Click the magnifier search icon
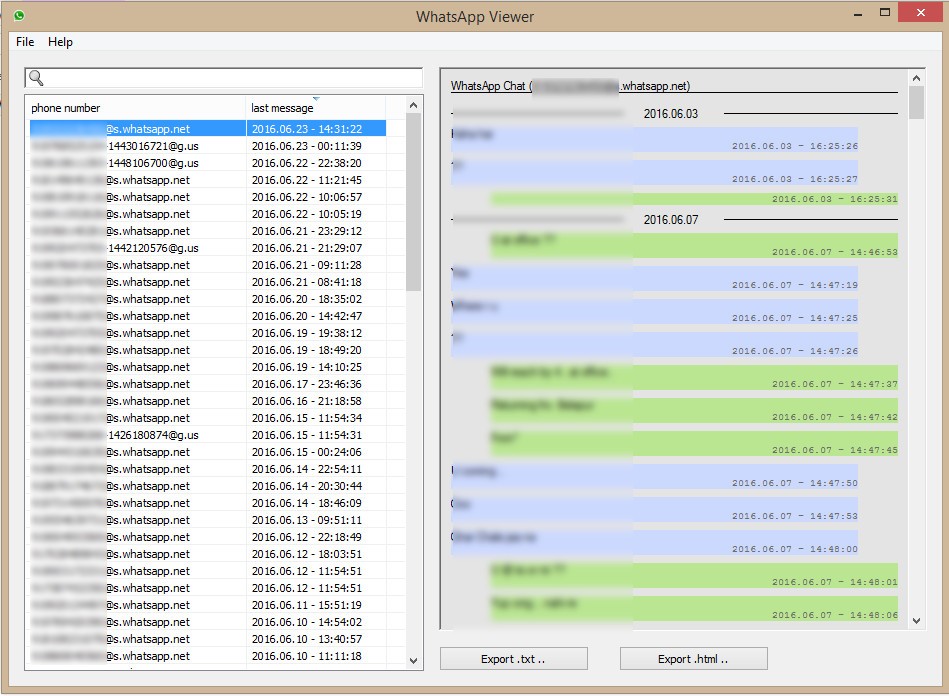 (x=36, y=77)
